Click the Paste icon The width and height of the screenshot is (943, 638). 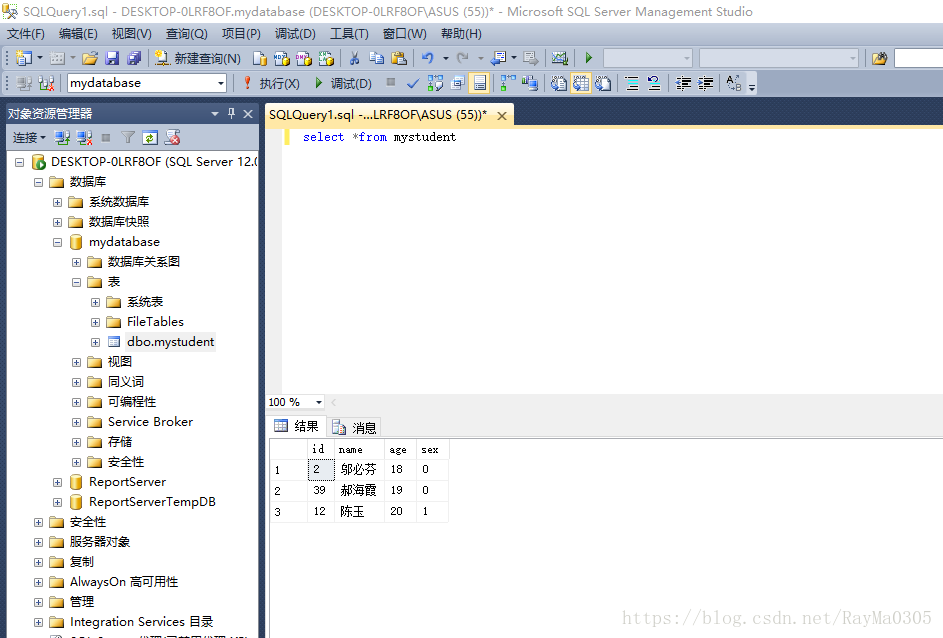tap(399, 58)
